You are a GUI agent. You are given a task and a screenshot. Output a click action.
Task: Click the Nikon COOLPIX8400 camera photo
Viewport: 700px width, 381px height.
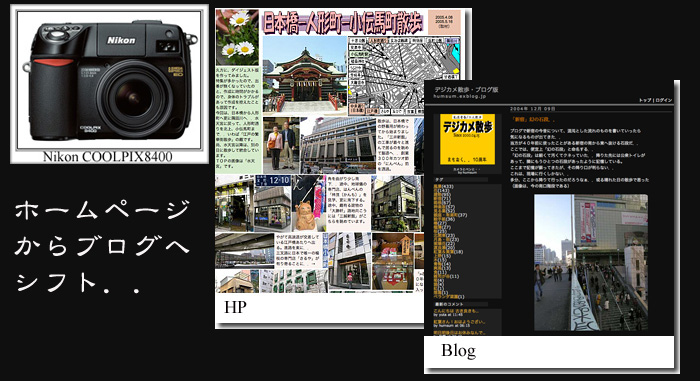pos(109,80)
